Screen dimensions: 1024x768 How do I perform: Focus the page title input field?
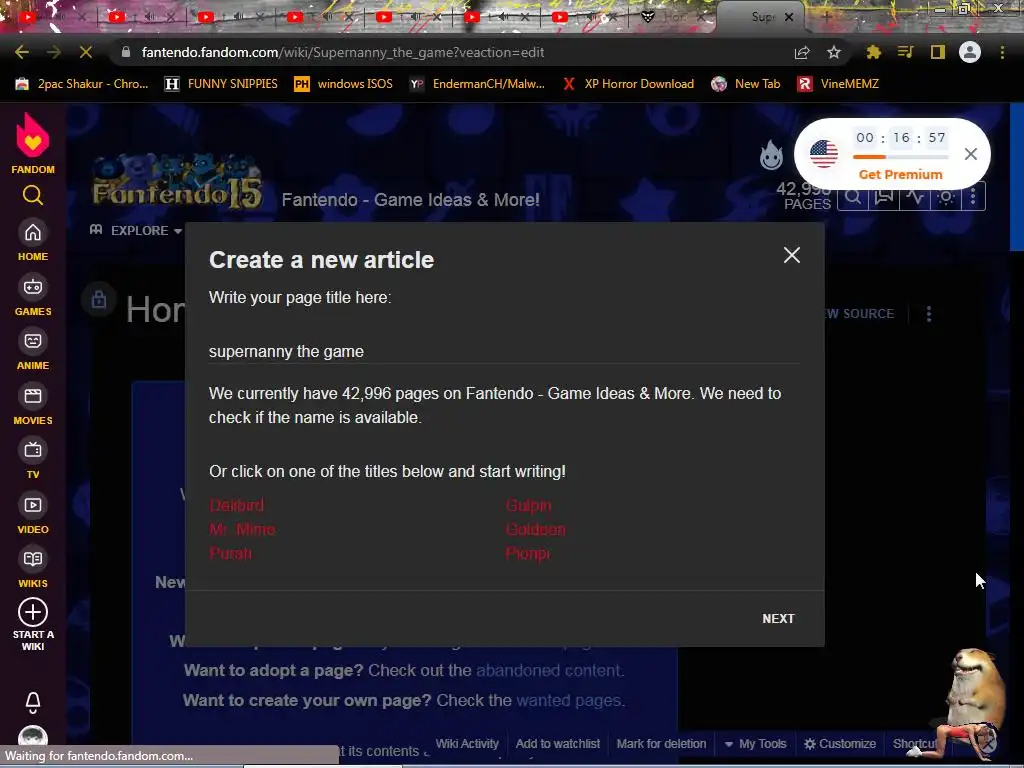(x=504, y=351)
